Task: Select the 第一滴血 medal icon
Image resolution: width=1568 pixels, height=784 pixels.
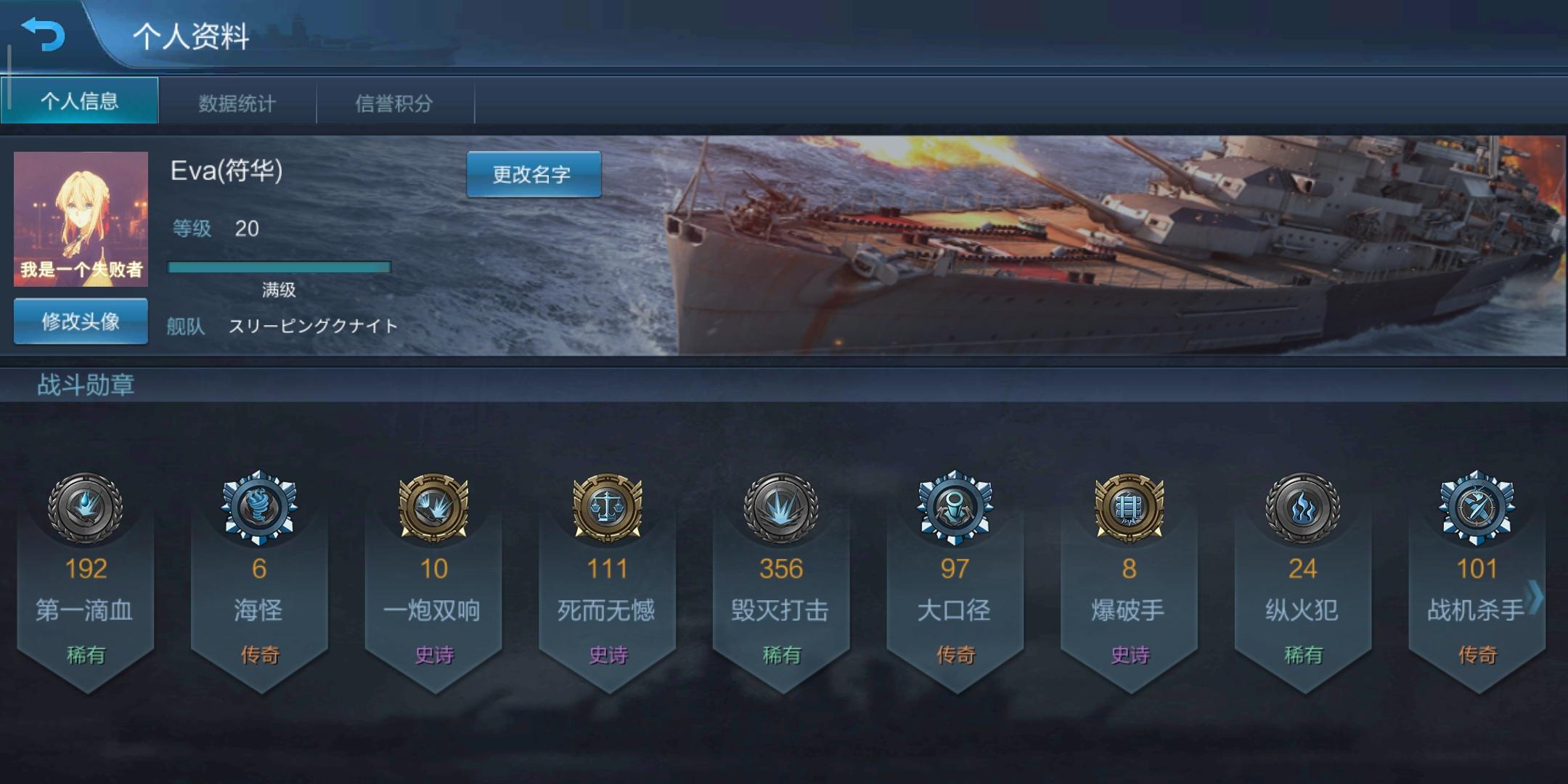Action: click(x=85, y=508)
